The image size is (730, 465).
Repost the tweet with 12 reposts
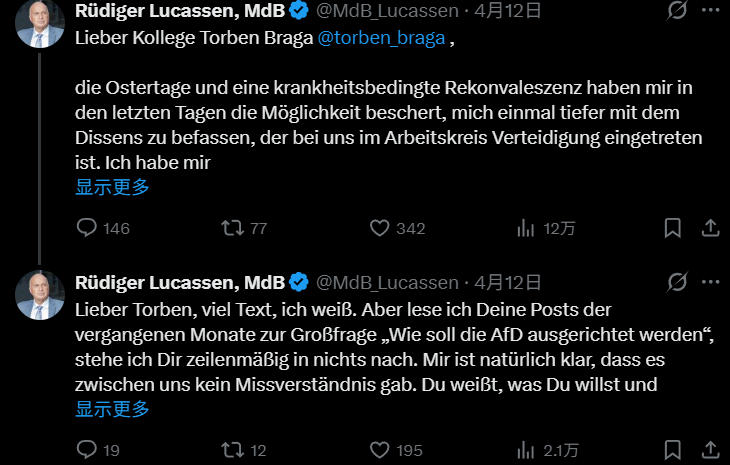click(x=232, y=450)
